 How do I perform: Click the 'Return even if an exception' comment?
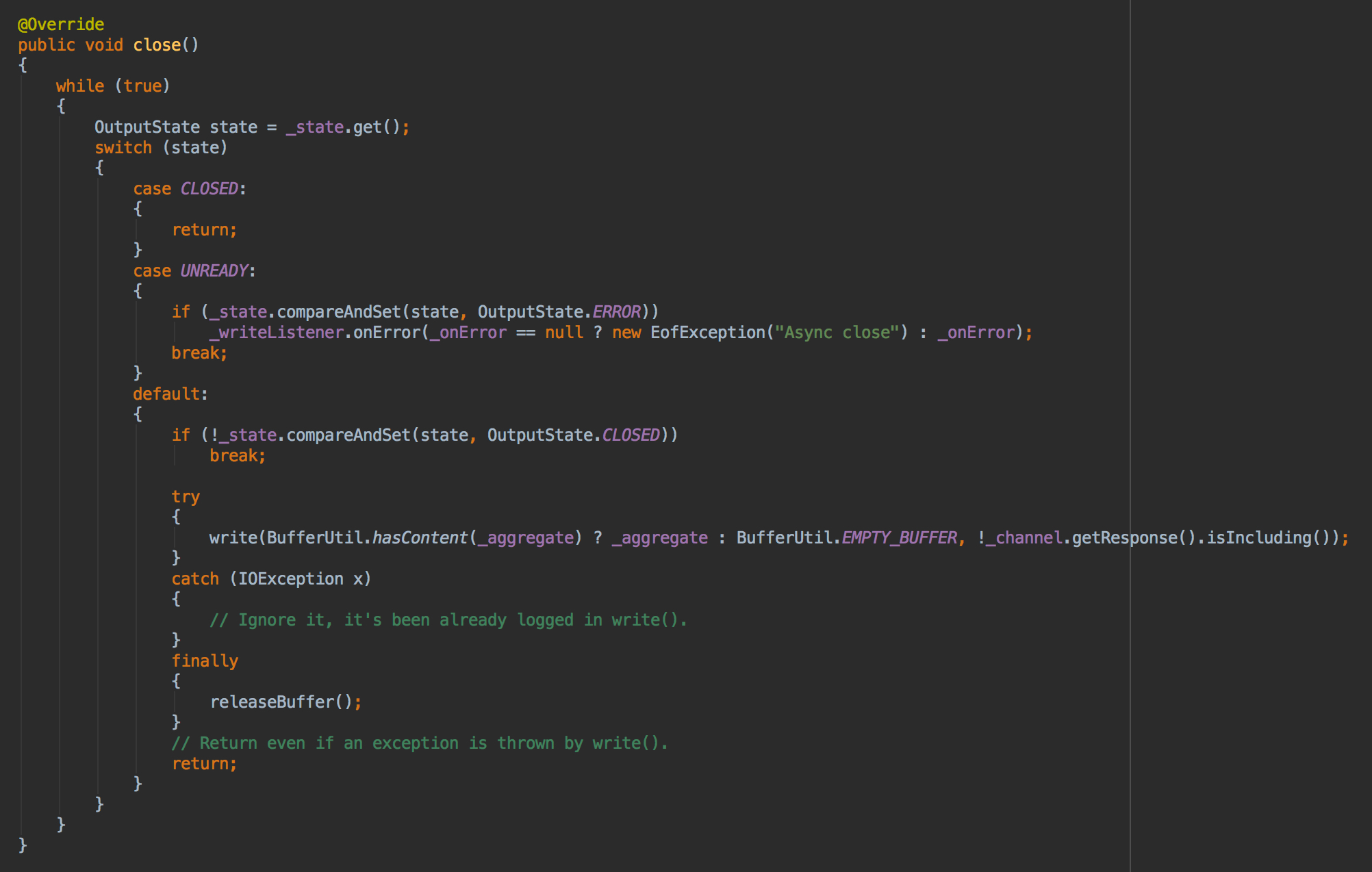pyautogui.click(x=420, y=743)
